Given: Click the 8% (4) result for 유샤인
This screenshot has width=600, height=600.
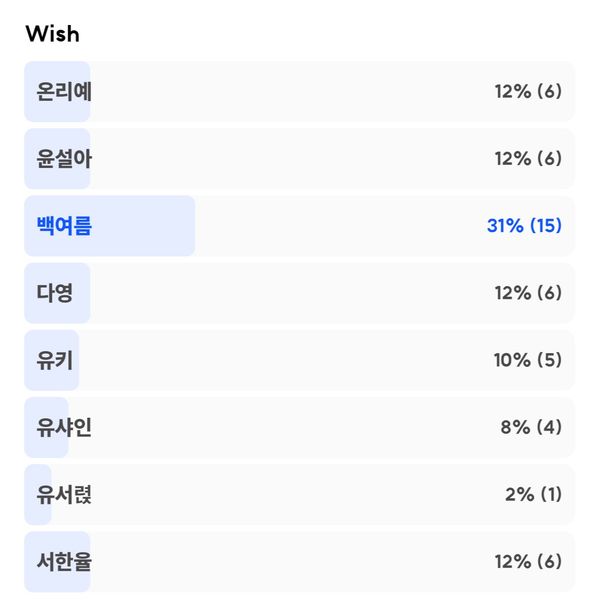Looking at the screenshot, I should pyautogui.click(x=531, y=427).
